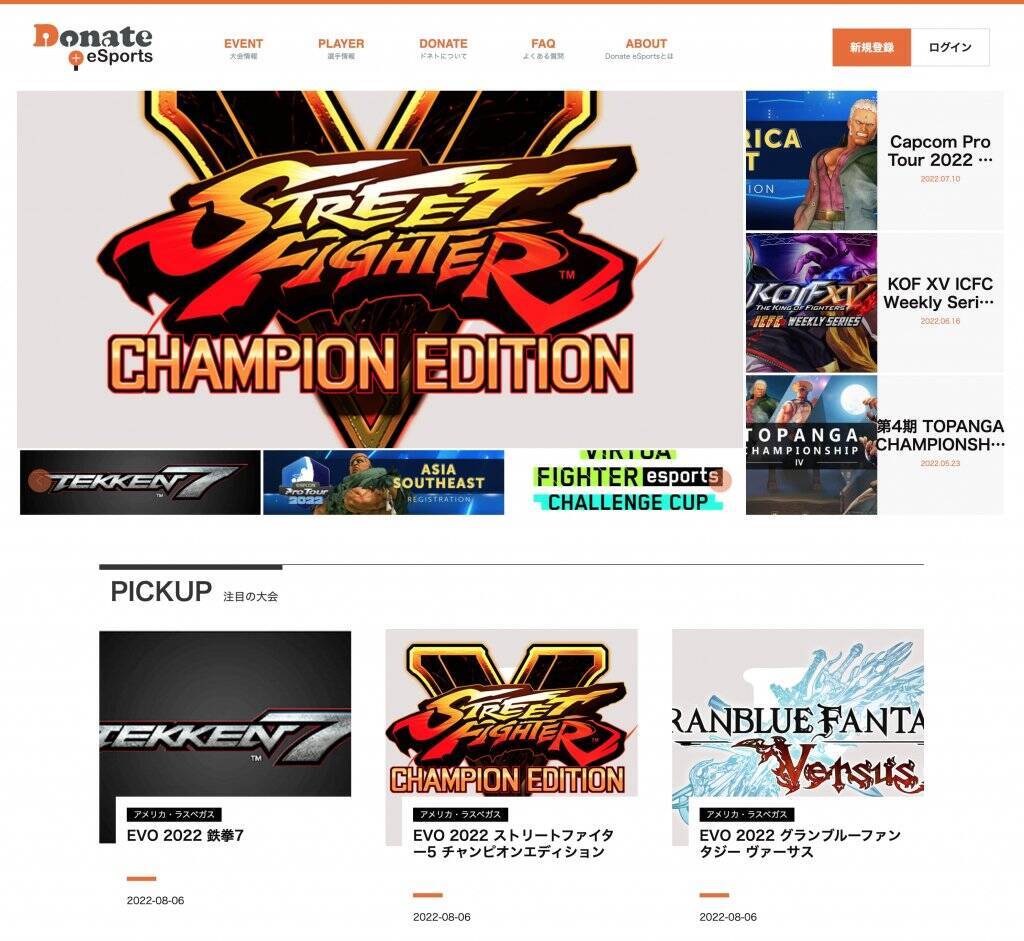Select the Tekken 7 carousel thumbnail
Image resolution: width=1024 pixels, height=941 pixels.
pyautogui.click(x=140, y=483)
